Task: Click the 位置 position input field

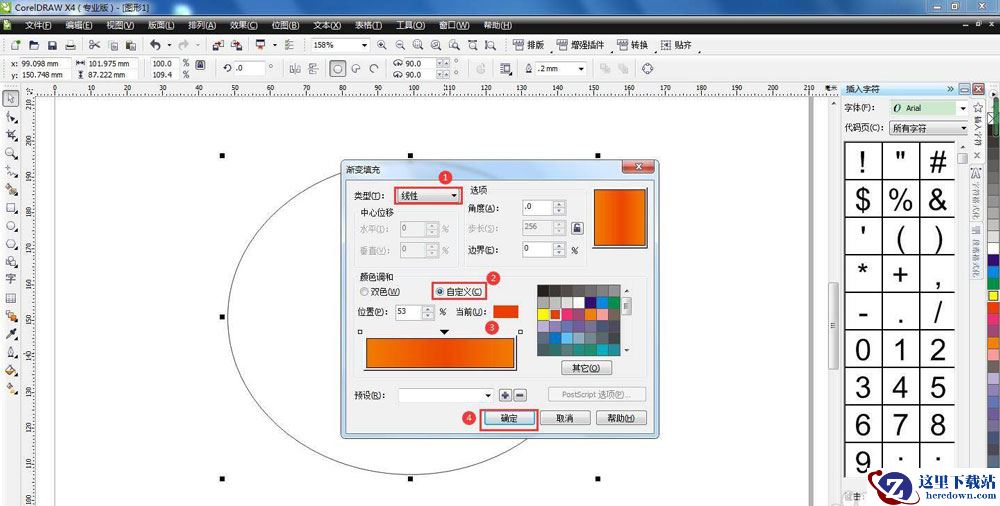Action: (x=408, y=312)
